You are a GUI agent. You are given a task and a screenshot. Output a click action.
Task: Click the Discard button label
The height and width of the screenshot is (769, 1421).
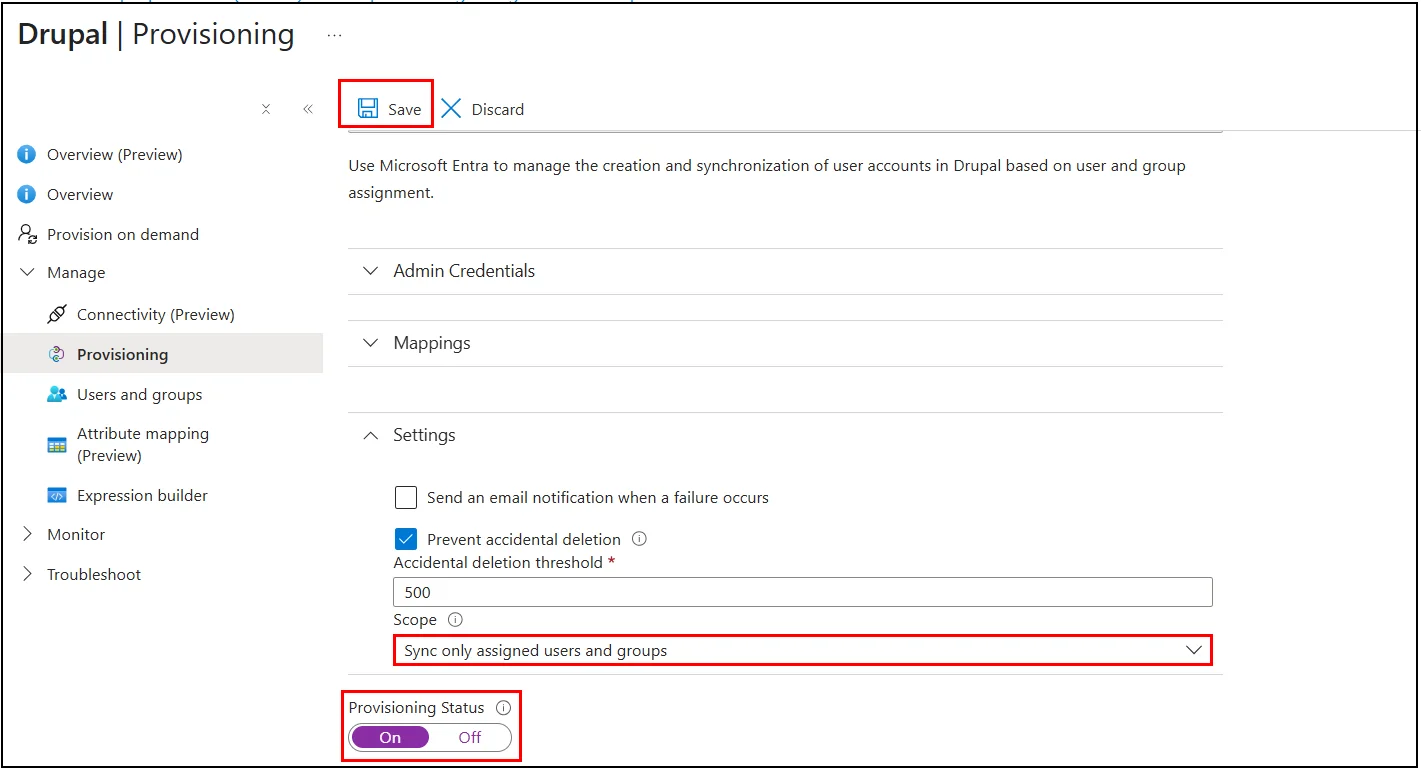click(x=498, y=109)
